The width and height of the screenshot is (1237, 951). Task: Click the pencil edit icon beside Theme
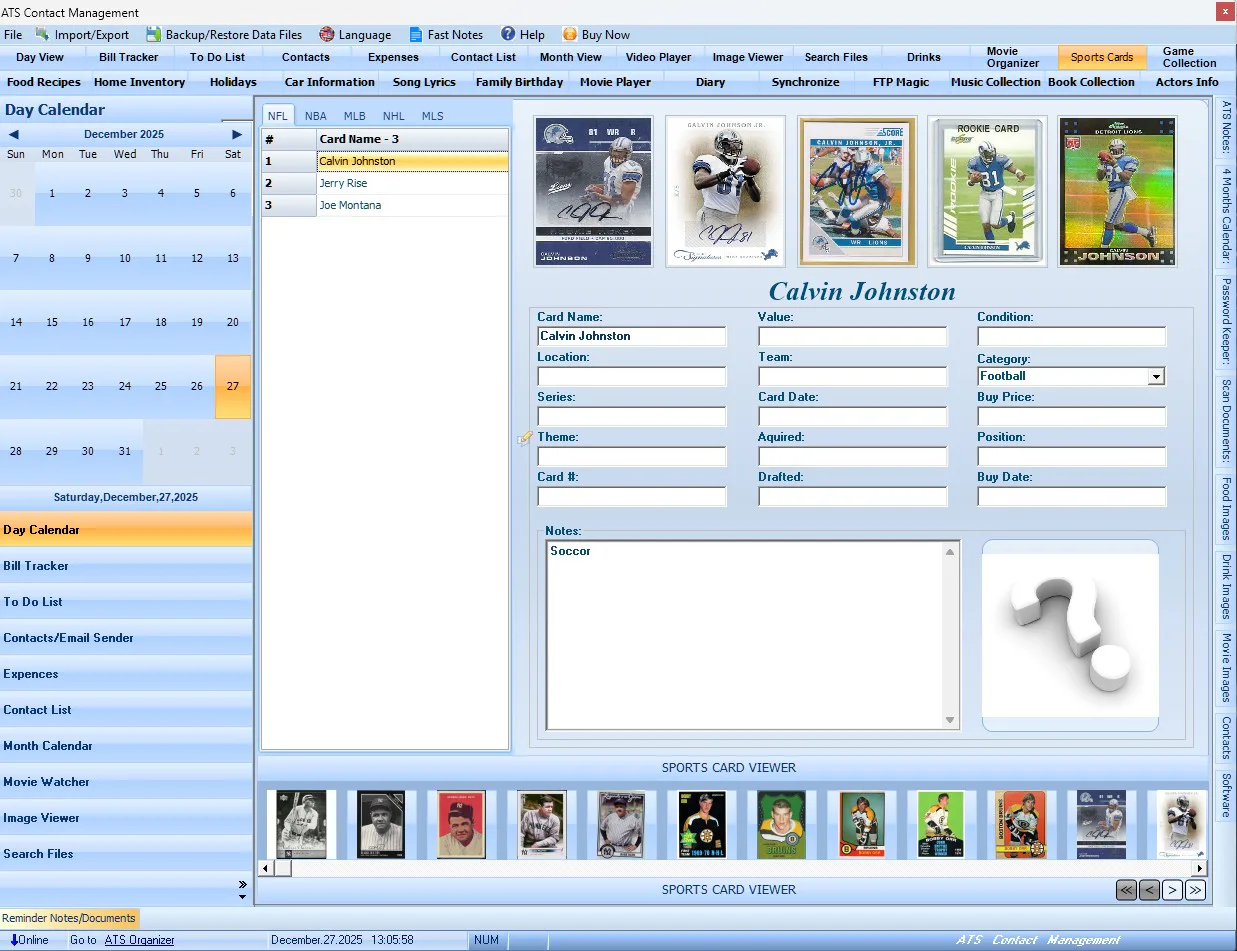525,438
